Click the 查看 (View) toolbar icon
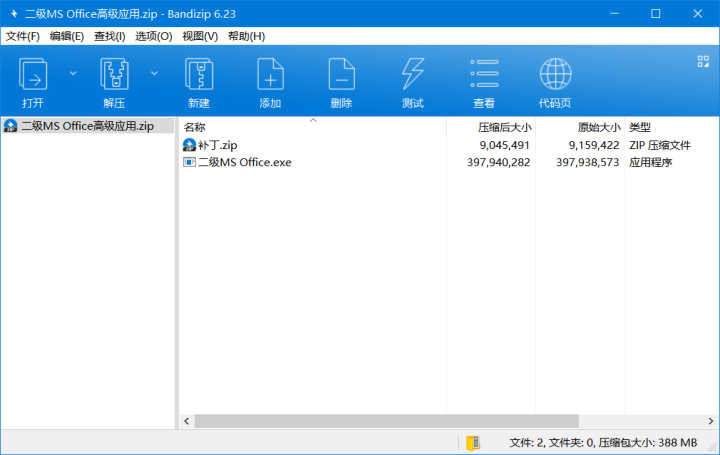This screenshot has height=455, width=720. click(484, 76)
